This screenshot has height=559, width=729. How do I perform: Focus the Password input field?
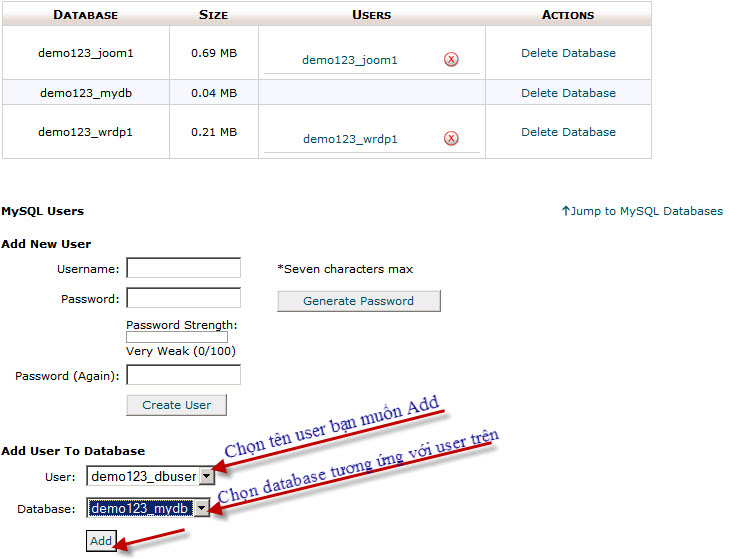[184, 298]
